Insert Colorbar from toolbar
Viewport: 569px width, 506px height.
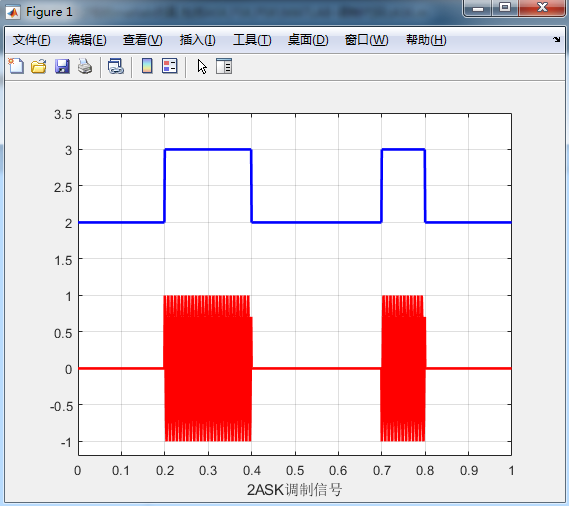(x=147, y=66)
